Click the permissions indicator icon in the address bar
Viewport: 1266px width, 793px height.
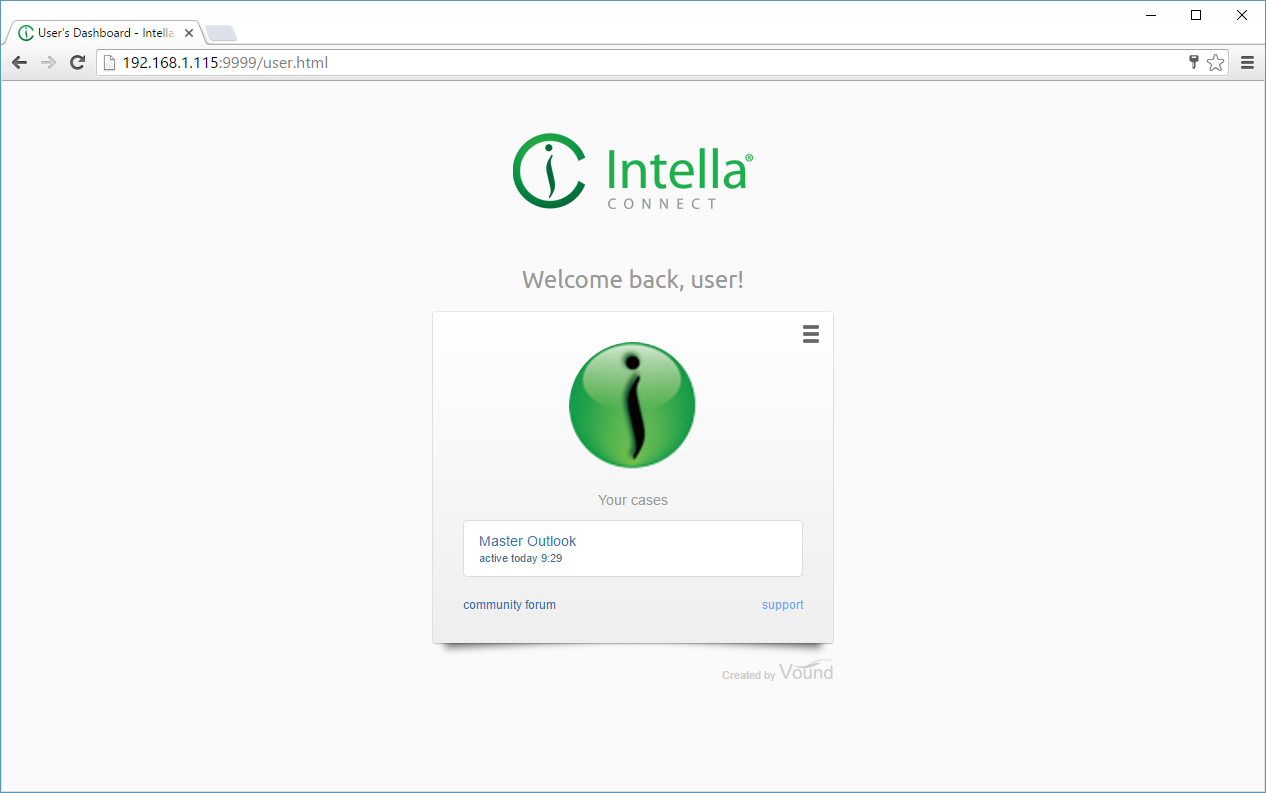click(1193, 62)
